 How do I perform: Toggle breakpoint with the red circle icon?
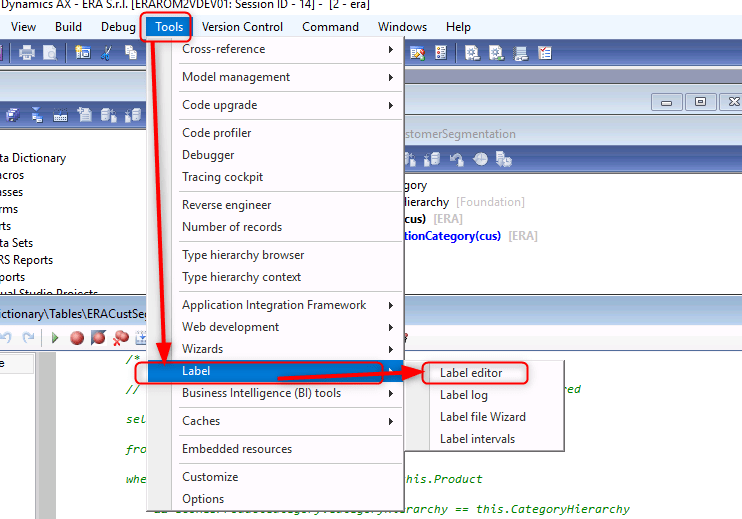(x=77, y=337)
